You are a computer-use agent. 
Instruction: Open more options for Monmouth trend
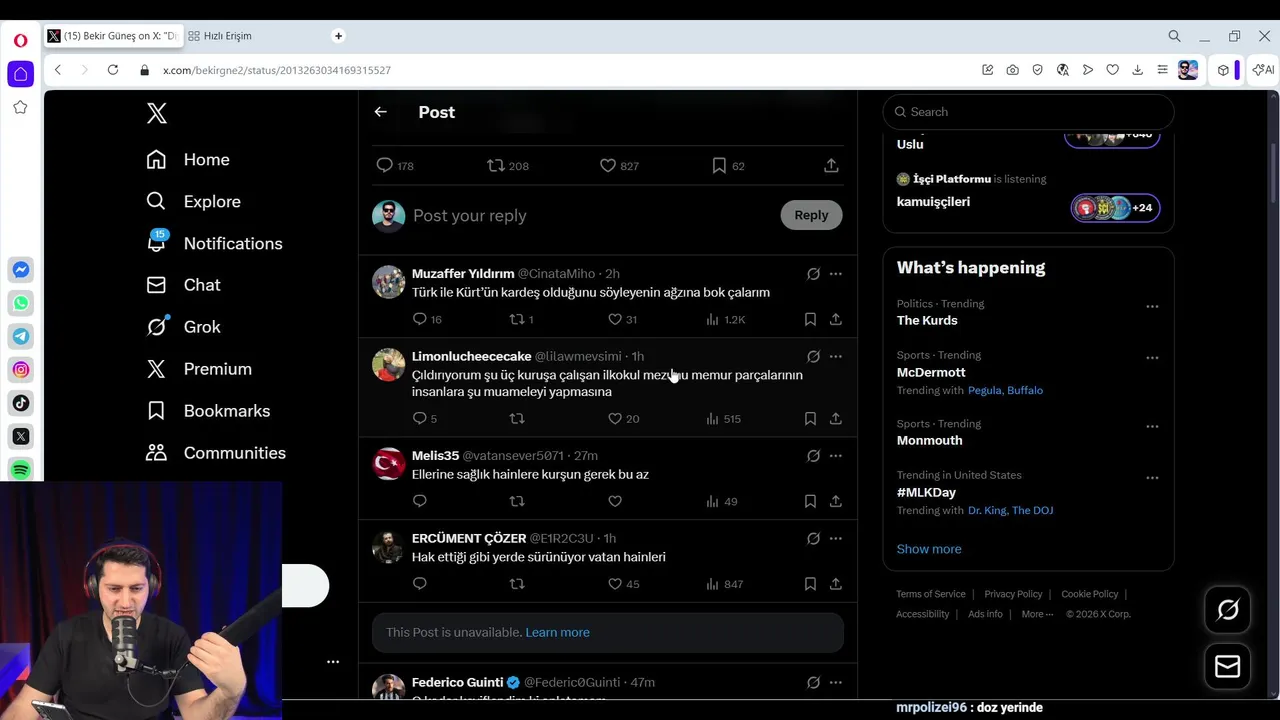1152,426
